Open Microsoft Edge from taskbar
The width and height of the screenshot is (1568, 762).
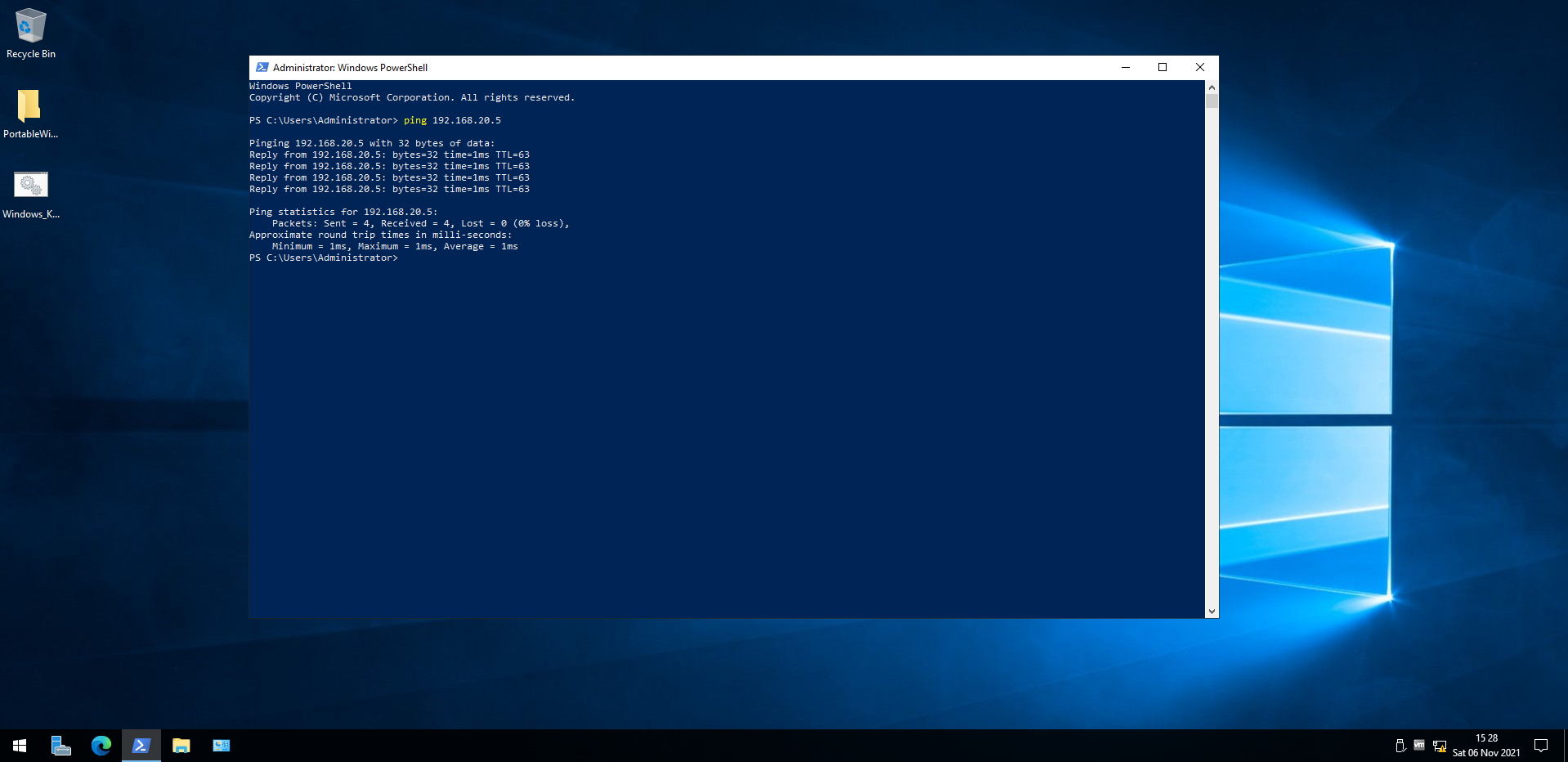(101, 746)
